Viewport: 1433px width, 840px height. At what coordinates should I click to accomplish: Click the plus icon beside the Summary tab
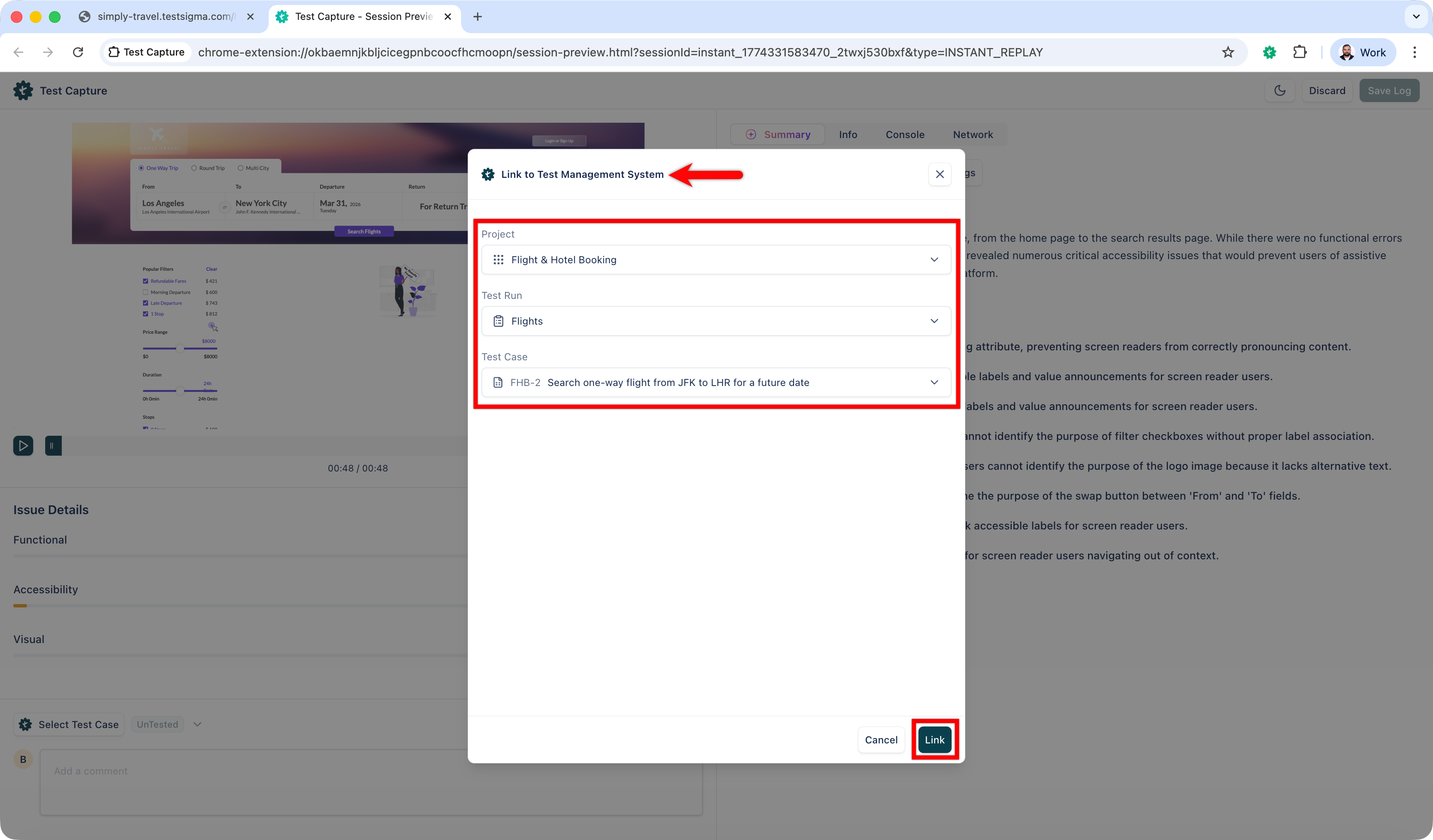751,134
